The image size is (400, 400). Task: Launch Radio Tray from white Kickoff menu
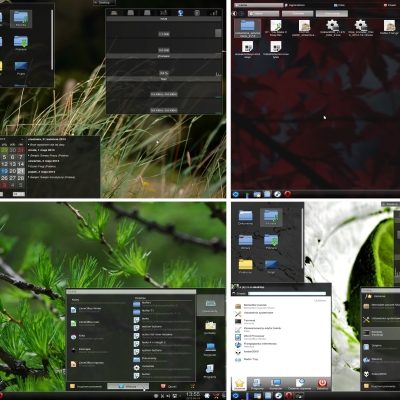tap(247, 360)
